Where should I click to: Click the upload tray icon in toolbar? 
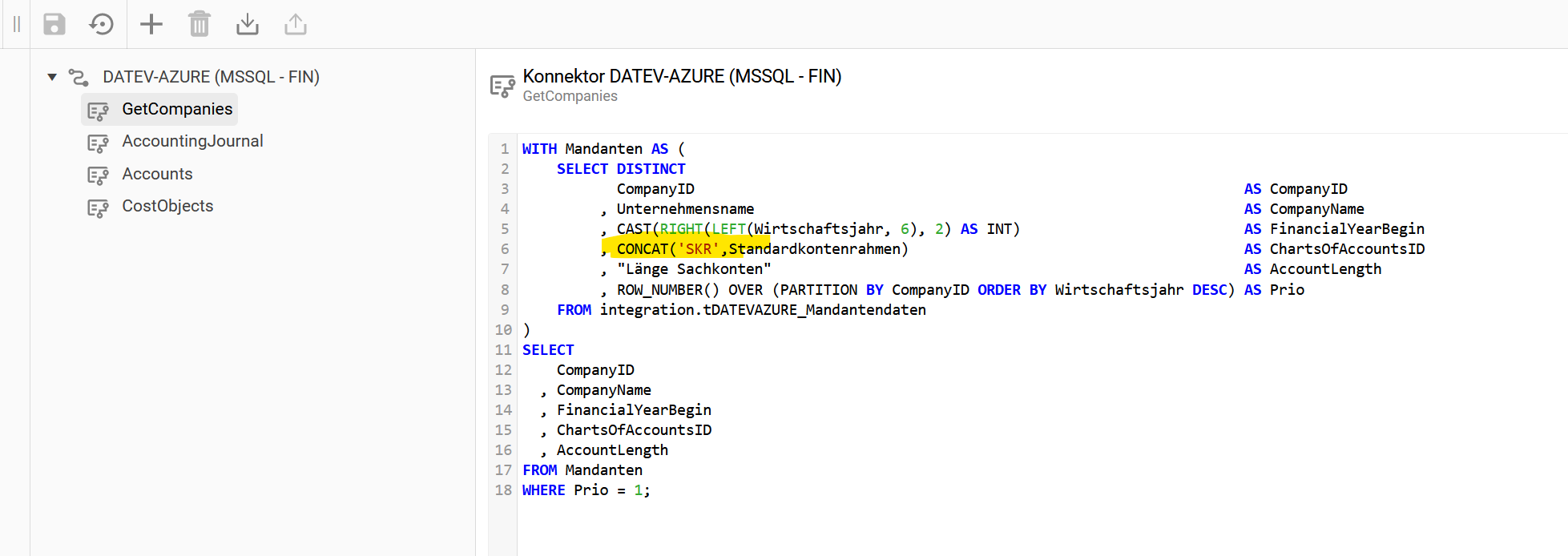click(296, 24)
